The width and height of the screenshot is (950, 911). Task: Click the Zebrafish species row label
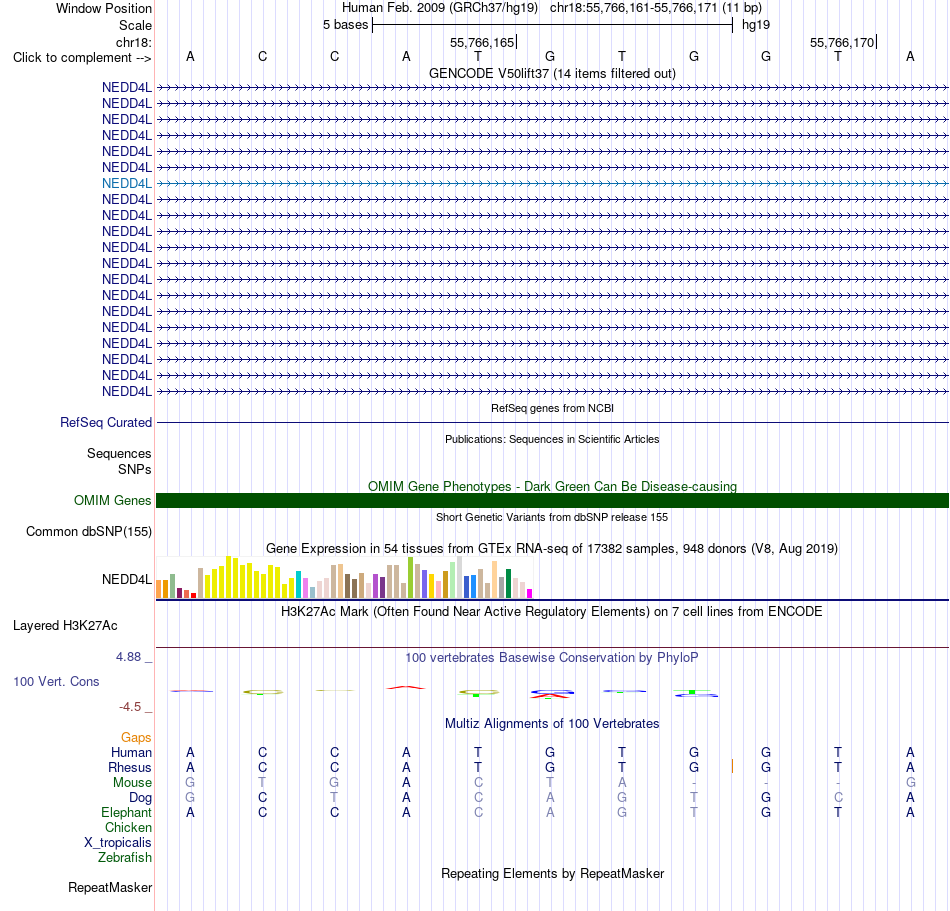point(125,858)
